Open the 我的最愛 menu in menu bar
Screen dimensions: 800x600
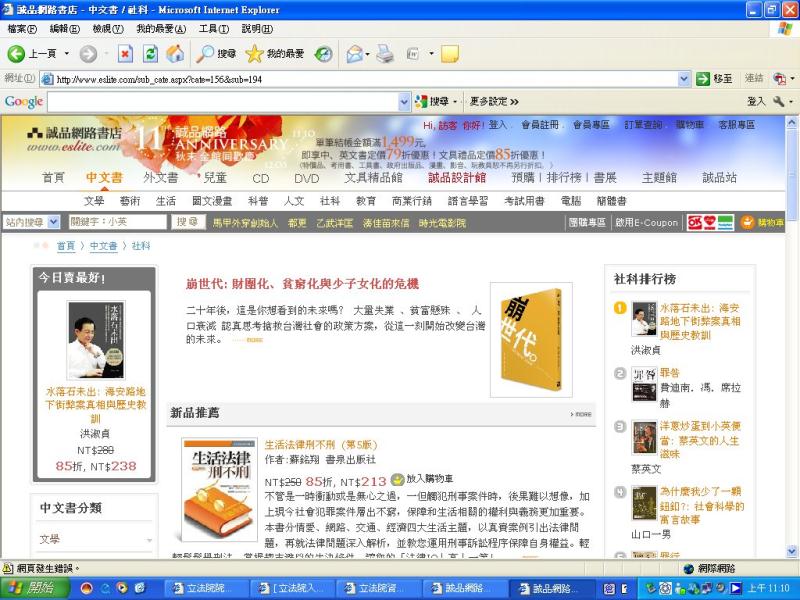point(161,29)
